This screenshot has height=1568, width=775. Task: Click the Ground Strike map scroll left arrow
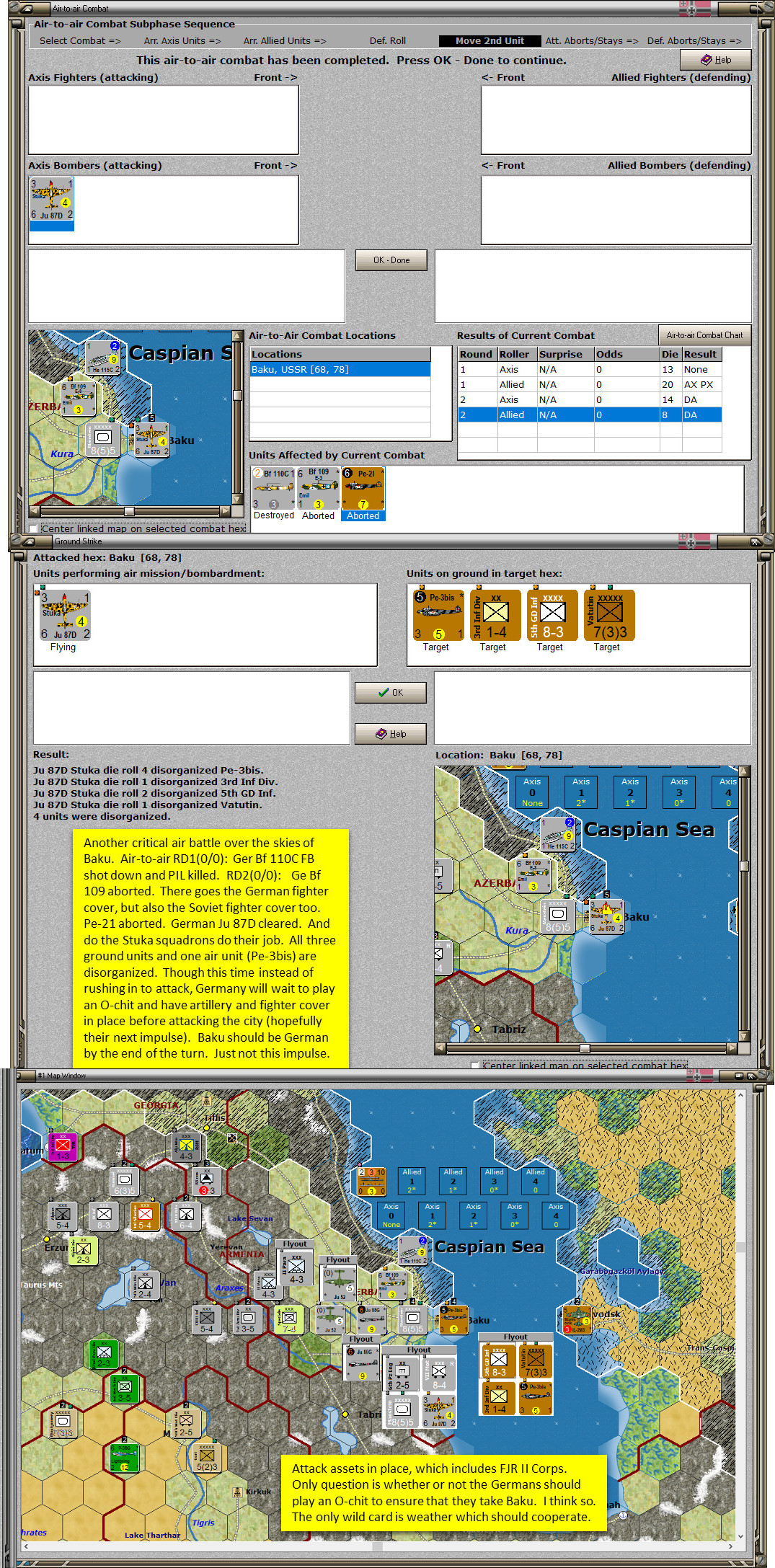coord(440,1048)
